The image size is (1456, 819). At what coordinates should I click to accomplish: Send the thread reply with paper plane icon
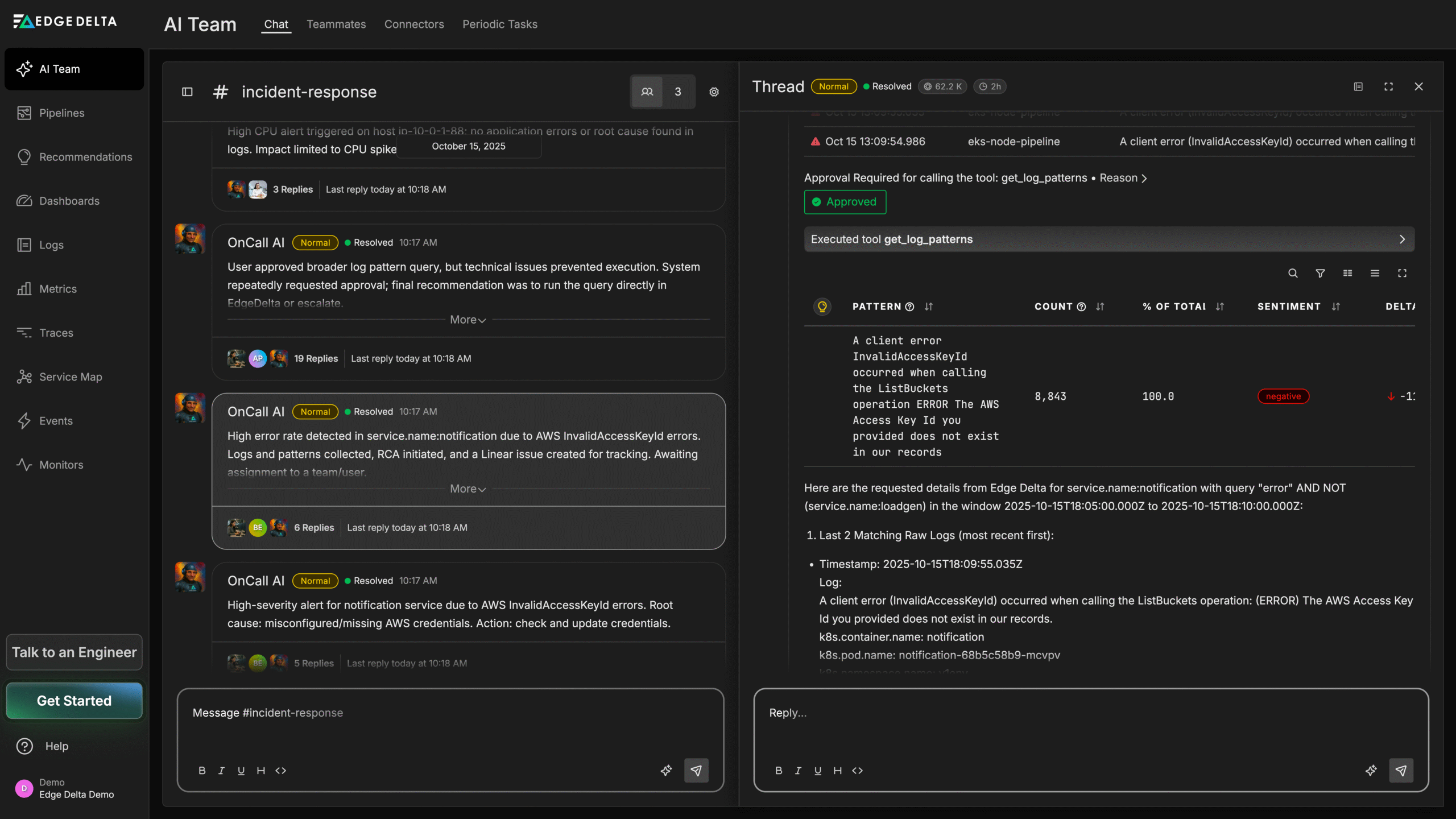(x=1401, y=771)
